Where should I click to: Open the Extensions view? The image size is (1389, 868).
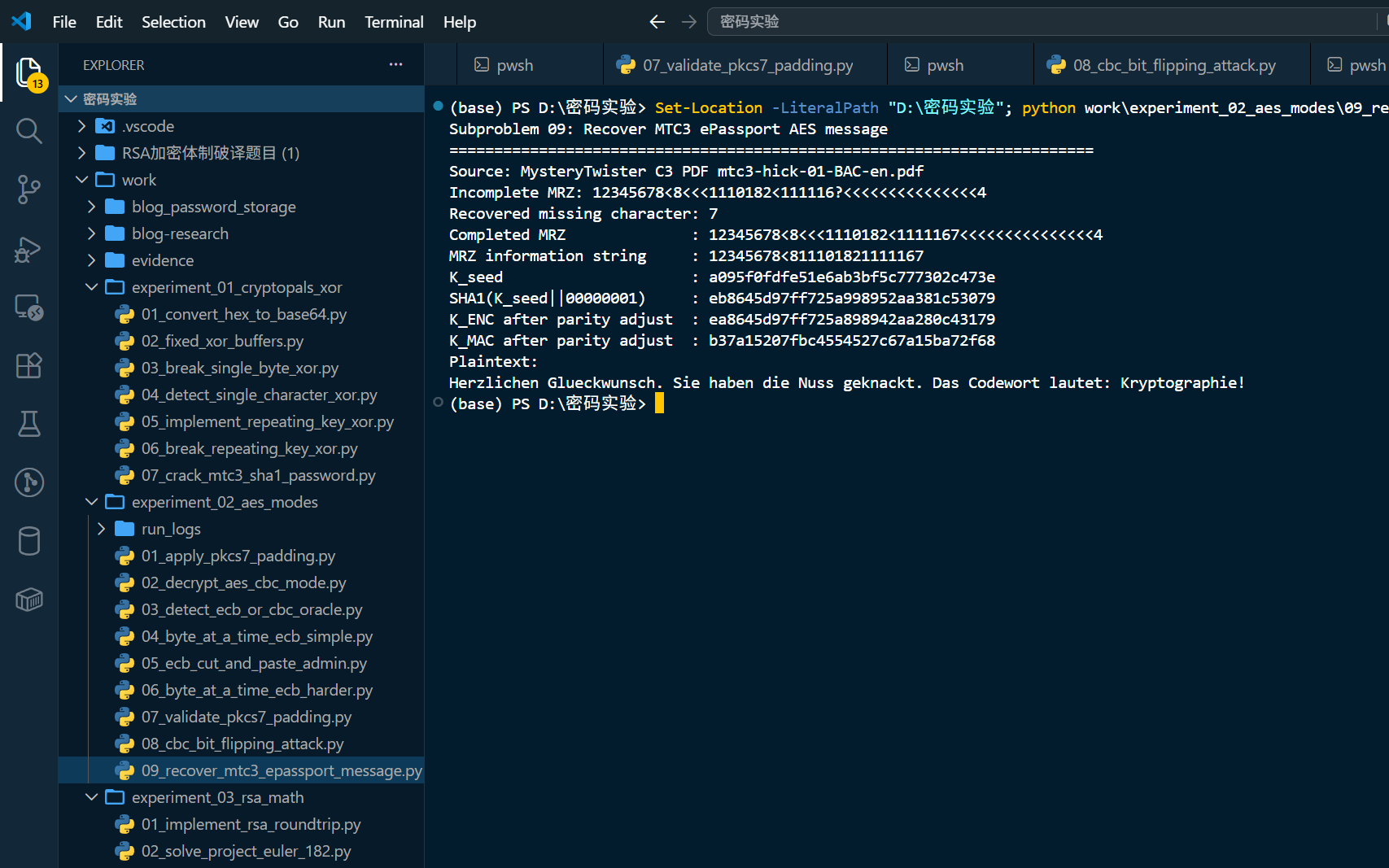[x=29, y=365]
